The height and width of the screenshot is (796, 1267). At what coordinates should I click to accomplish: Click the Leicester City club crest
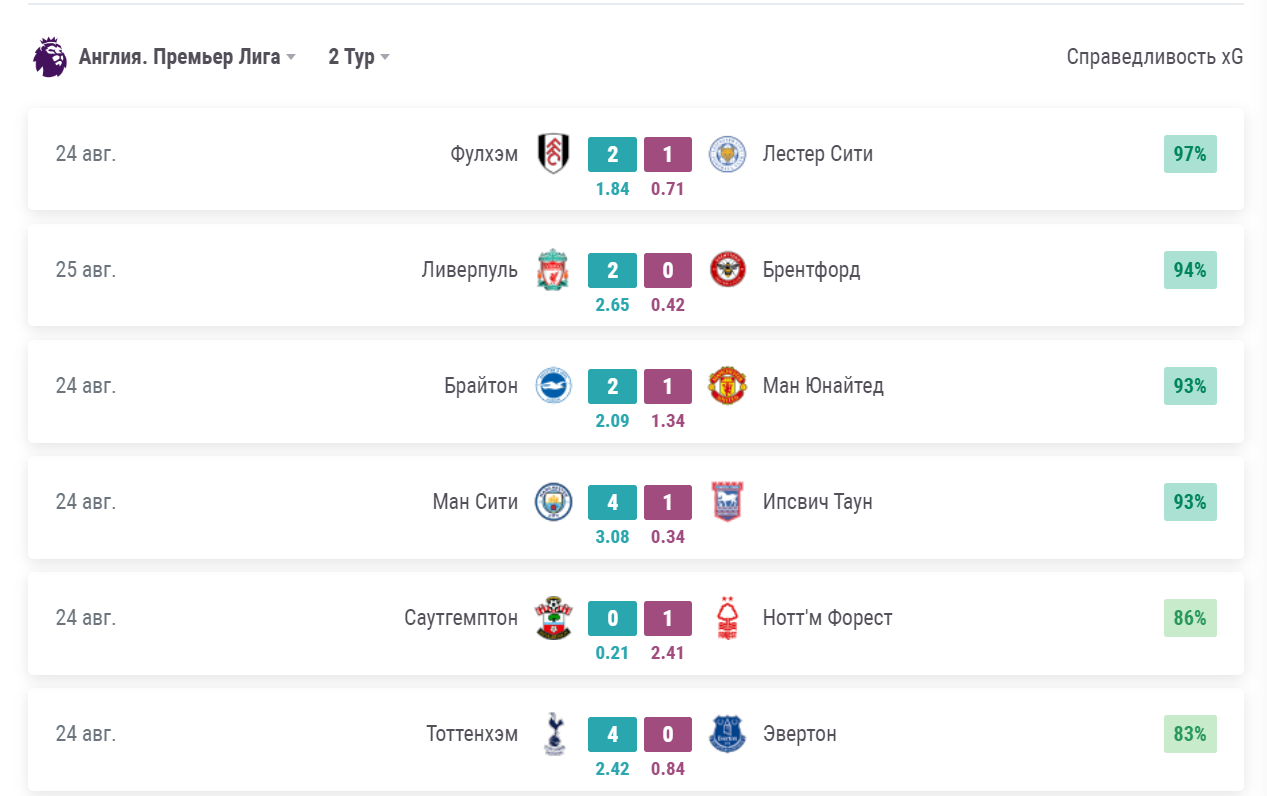coord(727,154)
